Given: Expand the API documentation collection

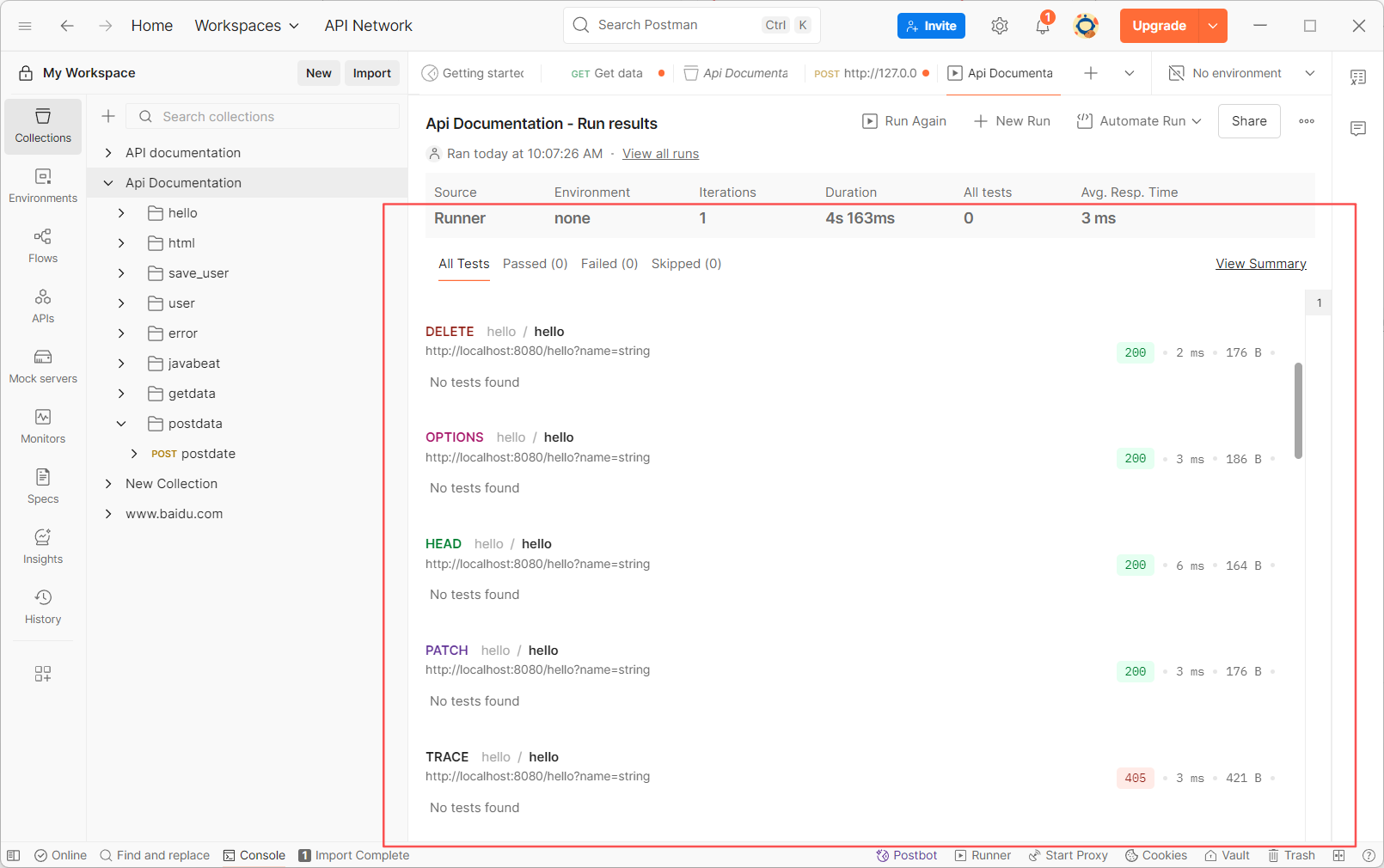Looking at the screenshot, I should 108,153.
